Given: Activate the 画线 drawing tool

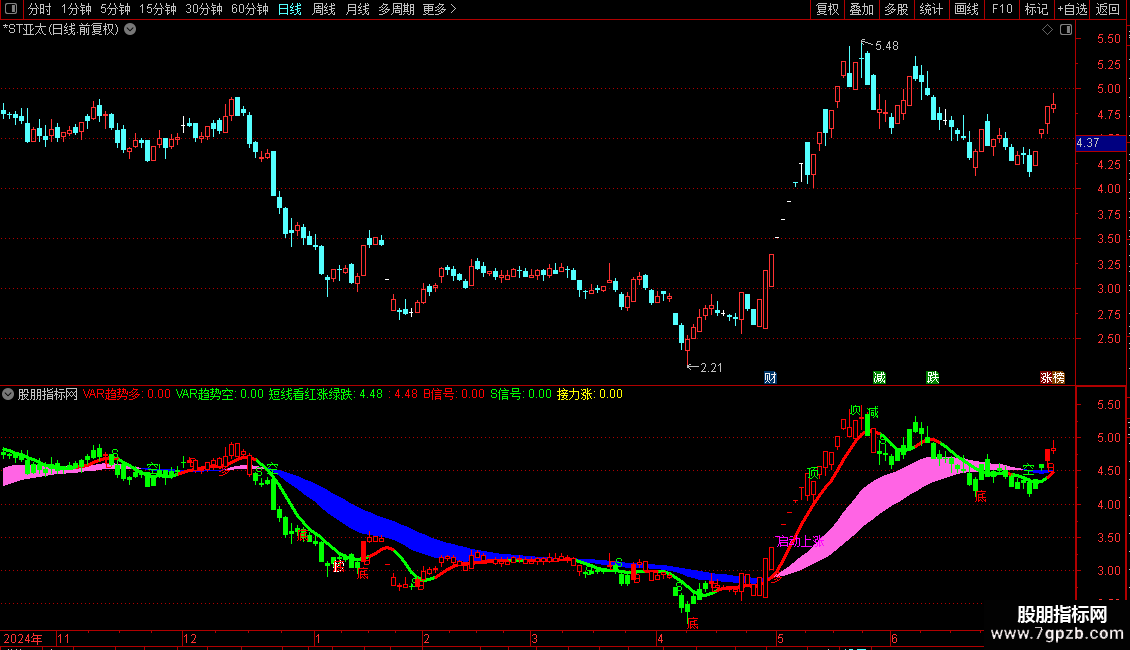Looking at the screenshot, I should pos(966,9).
